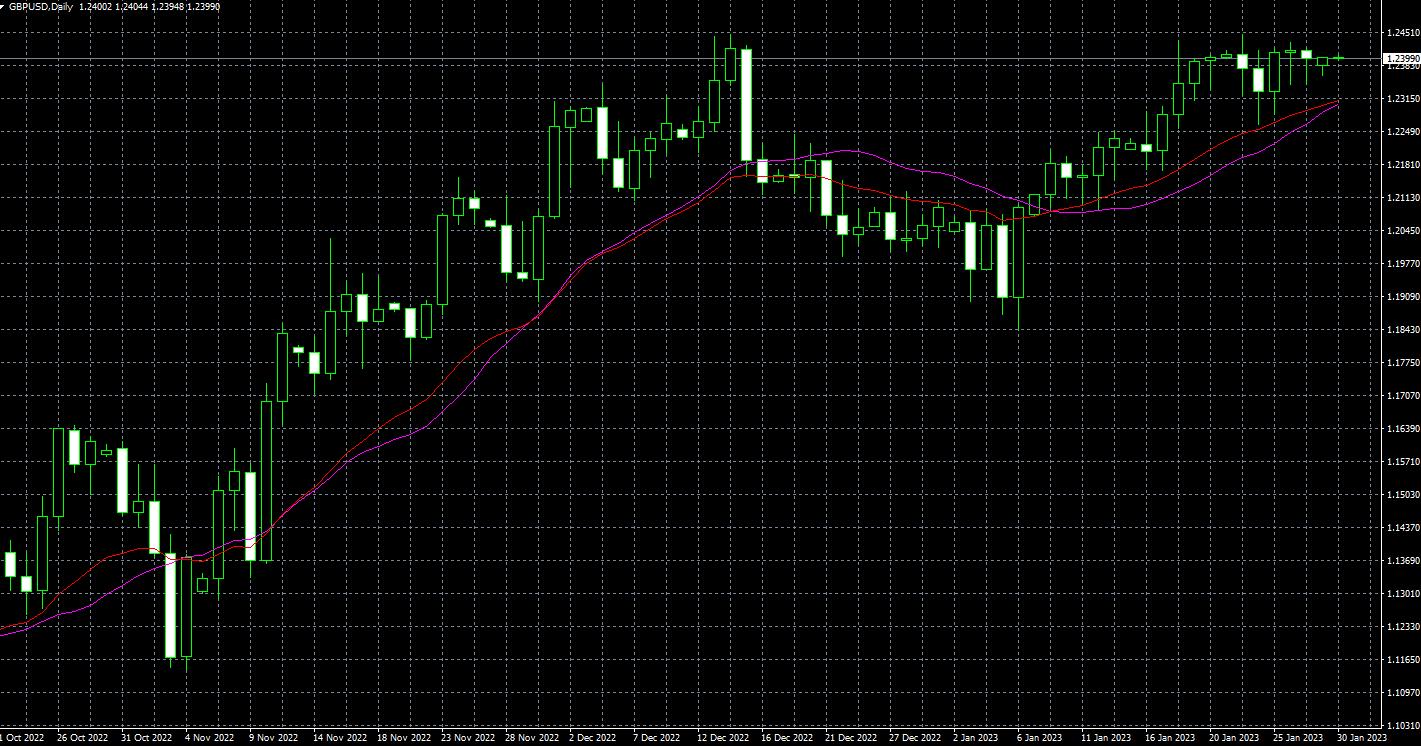Click the 18 Nov 2022 date label
The image size is (1421, 746).
click(x=403, y=738)
